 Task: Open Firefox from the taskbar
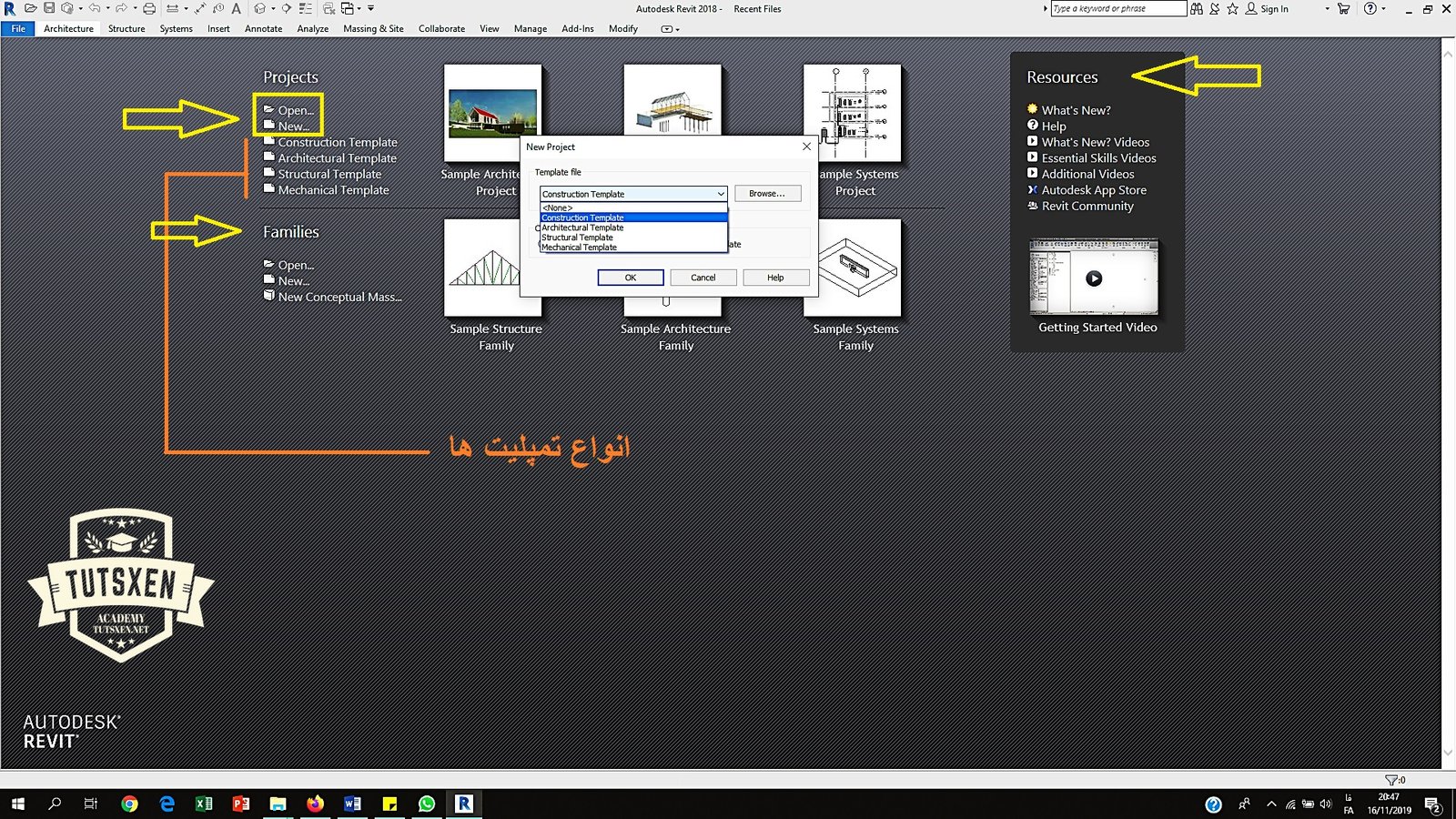tap(315, 804)
